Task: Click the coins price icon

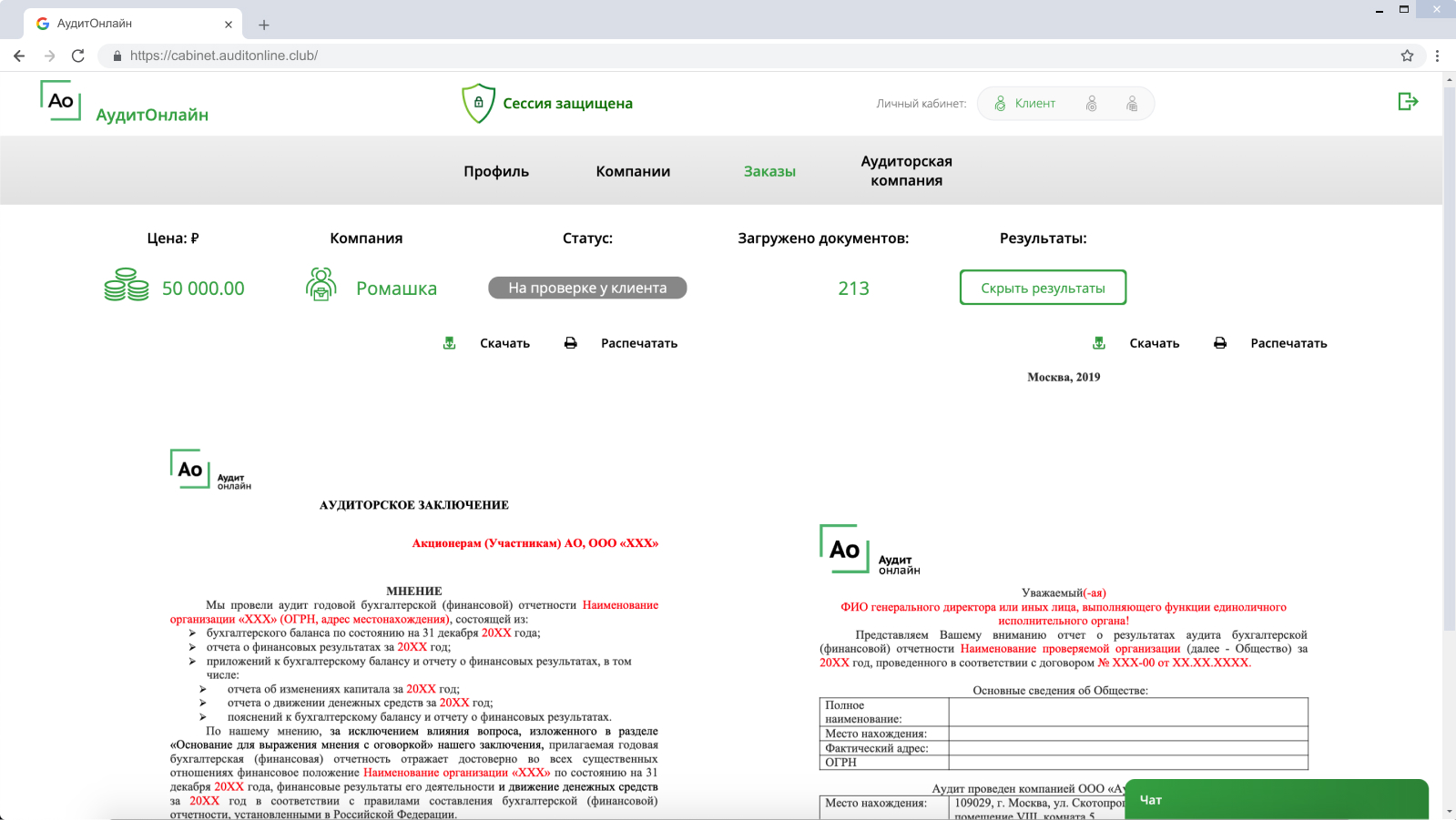Action: pos(127,285)
